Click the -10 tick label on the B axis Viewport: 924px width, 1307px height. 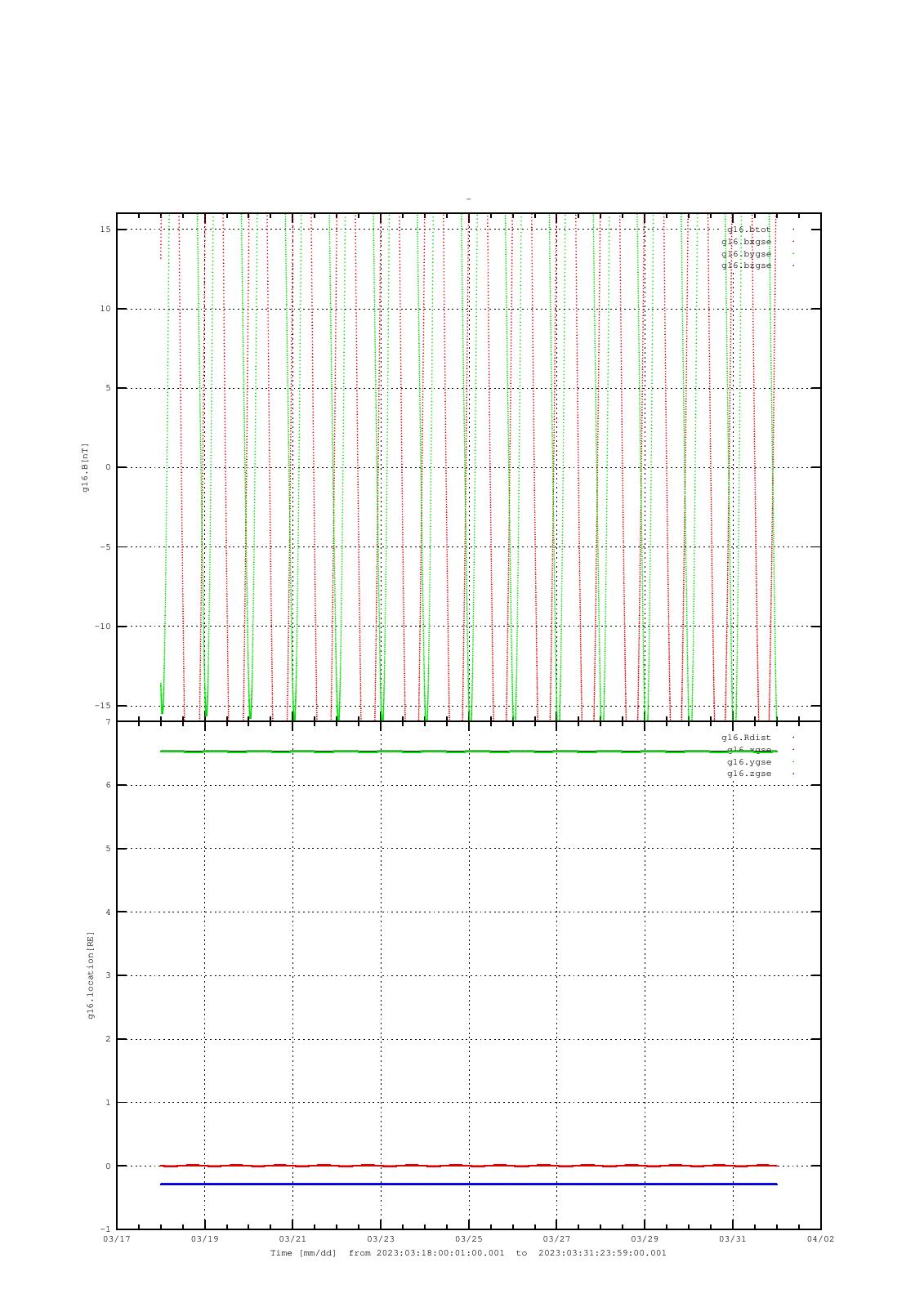pos(103,627)
